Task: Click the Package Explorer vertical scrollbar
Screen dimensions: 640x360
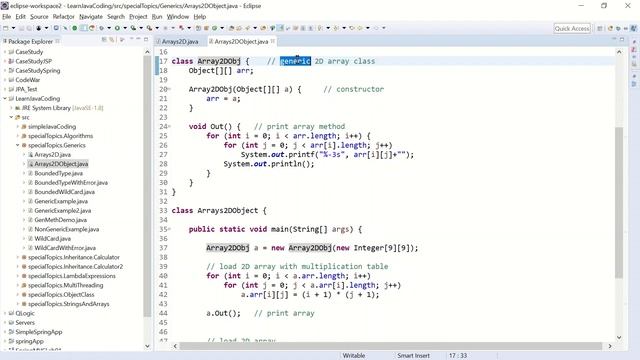Action: pyautogui.click(x=147, y=186)
